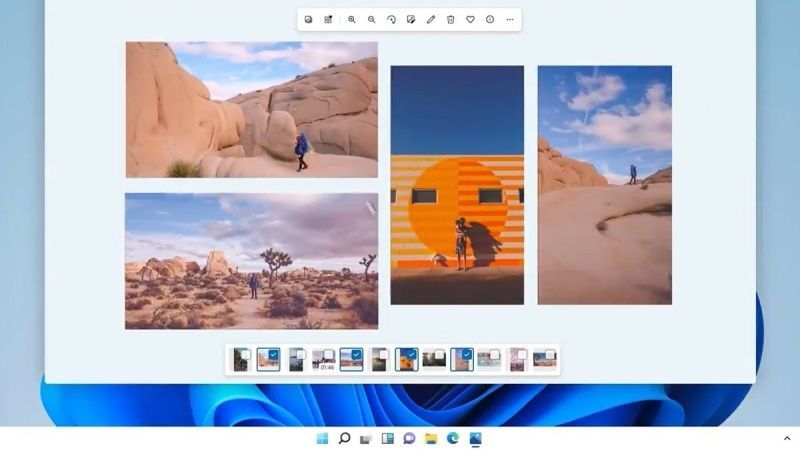Viewport: 800px width, 450px height.
Task: Expand the system tray hidden icons chevron
Action: (787, 438)
